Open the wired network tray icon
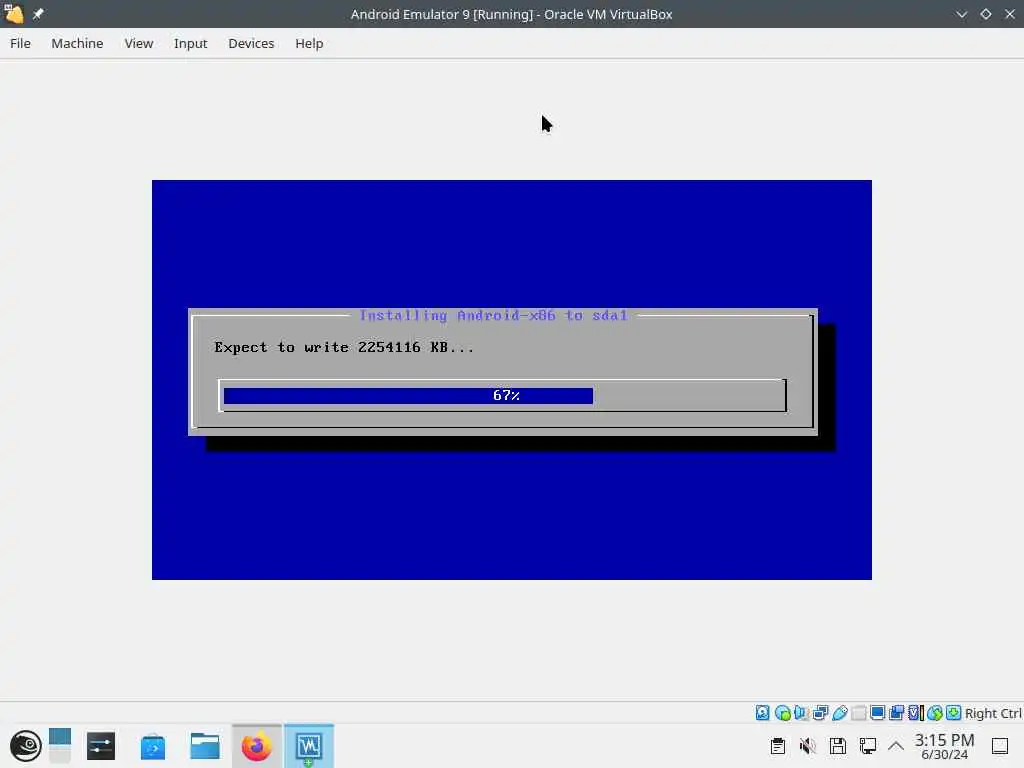Image resolution: width=1024 pixels, height=768 pixels. pyautogui.click(x=868, y=746)
